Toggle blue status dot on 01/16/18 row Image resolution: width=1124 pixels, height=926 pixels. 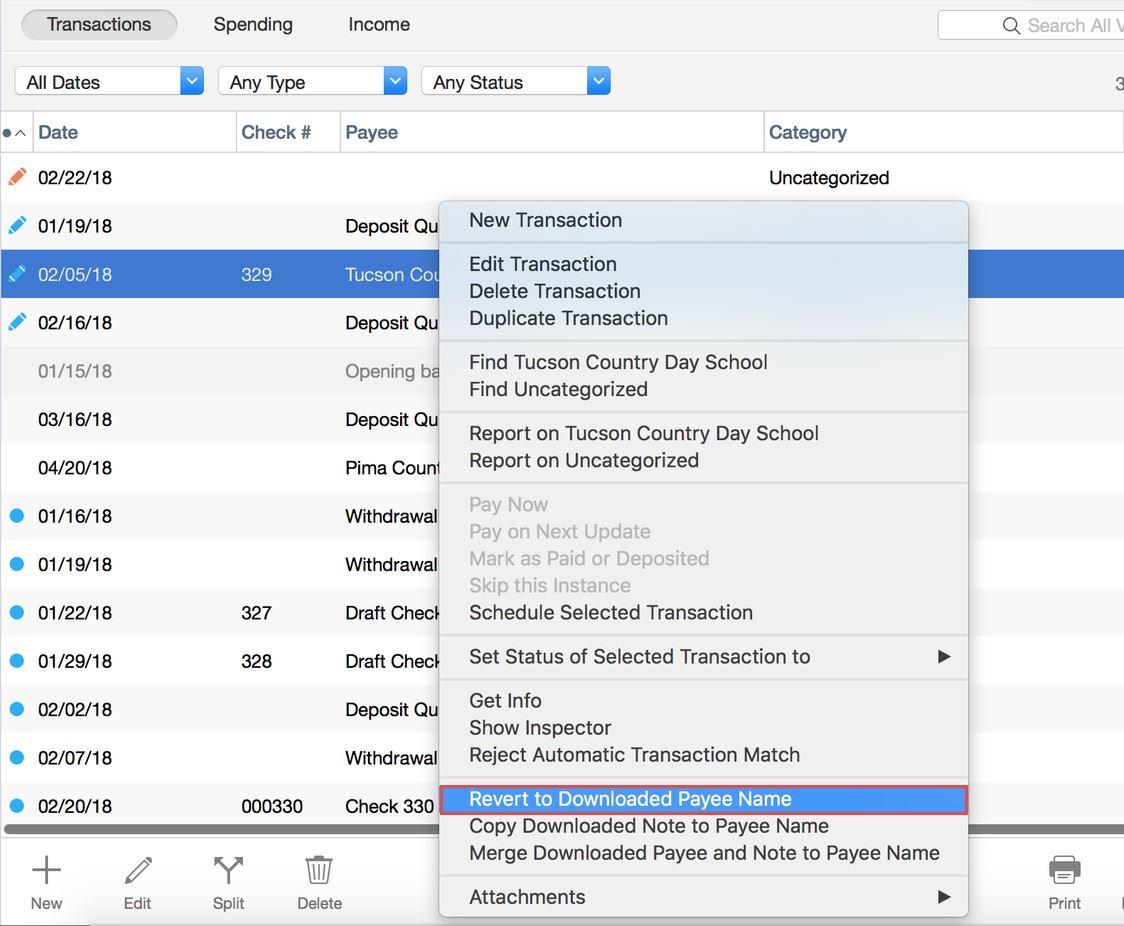[x=16, y=516]
